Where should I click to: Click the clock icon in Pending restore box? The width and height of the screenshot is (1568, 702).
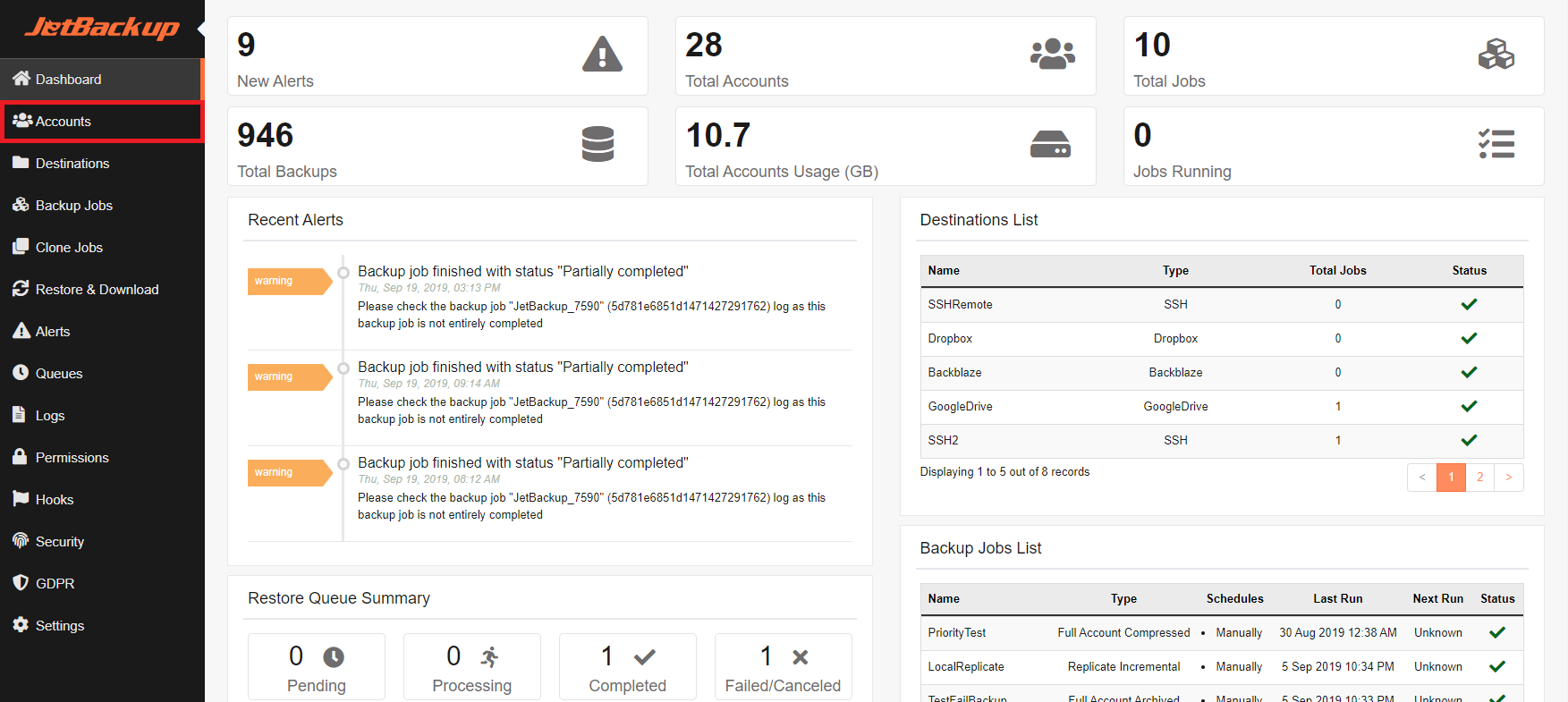pyautogui.click(x=334, y=657)
